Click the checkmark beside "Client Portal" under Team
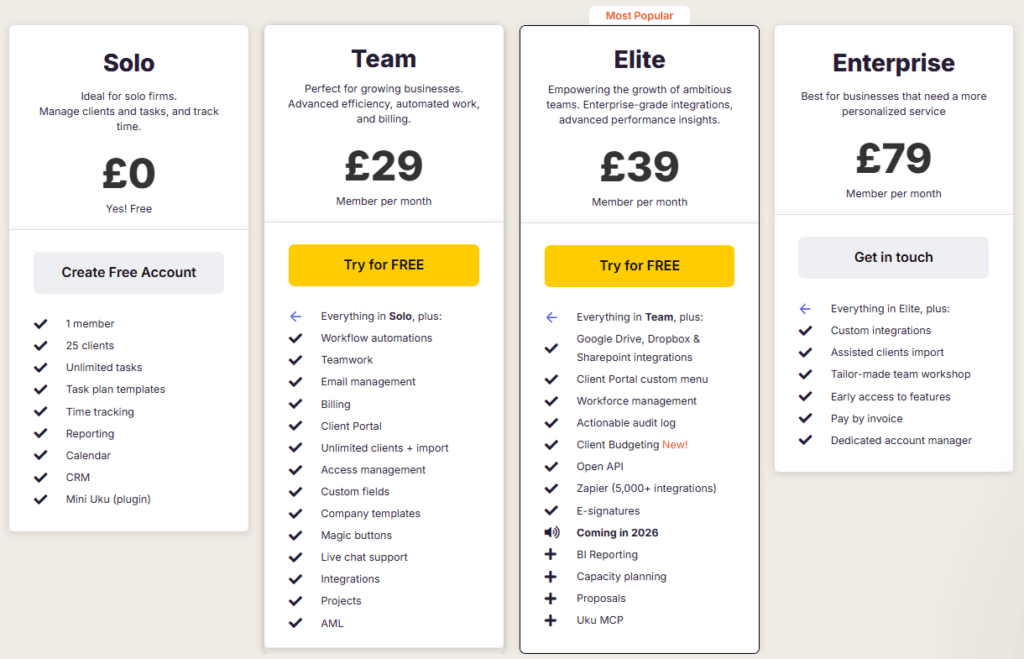The width and height of the screenshot is (1024, 659). 296,425
